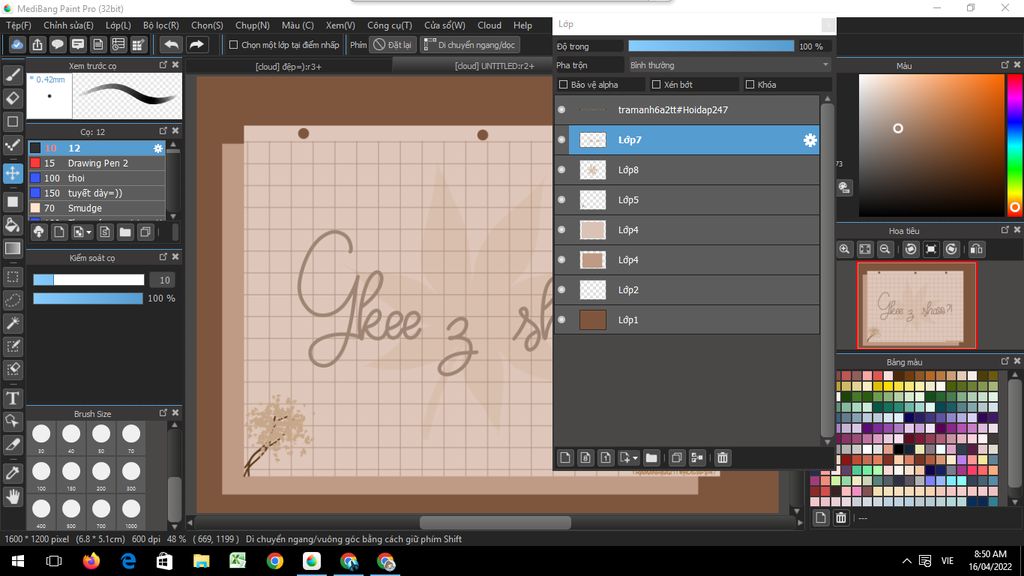Click the cloud save icon in toolbar

(x=17, y=44)
